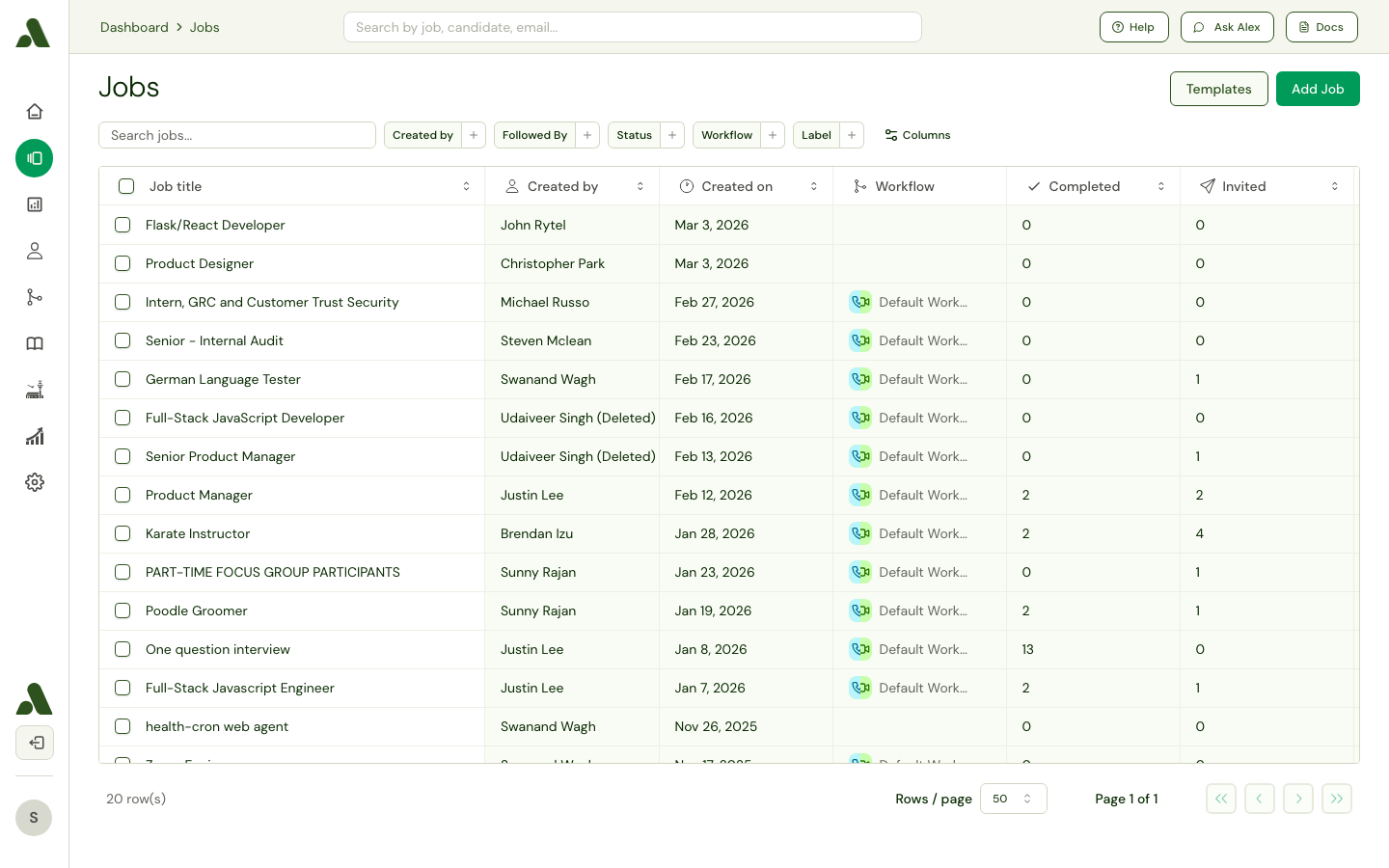
Task: Add a Label filter plus
Action: [x=852, y=135]
